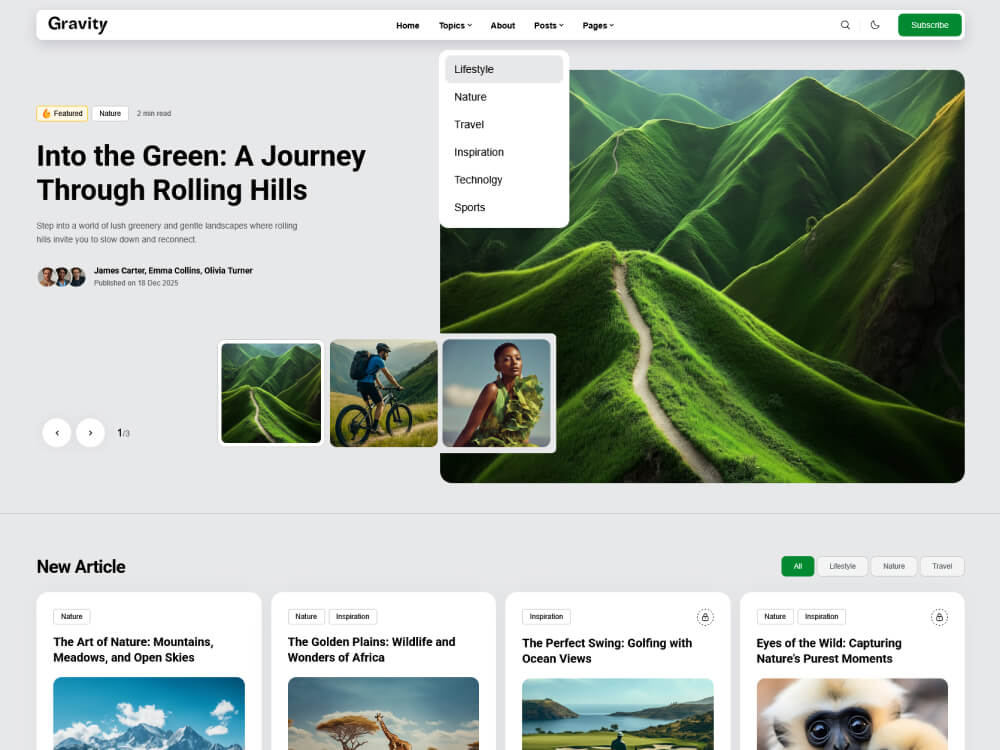Click the previous arrow below the carousel

(x=57, y=432)
